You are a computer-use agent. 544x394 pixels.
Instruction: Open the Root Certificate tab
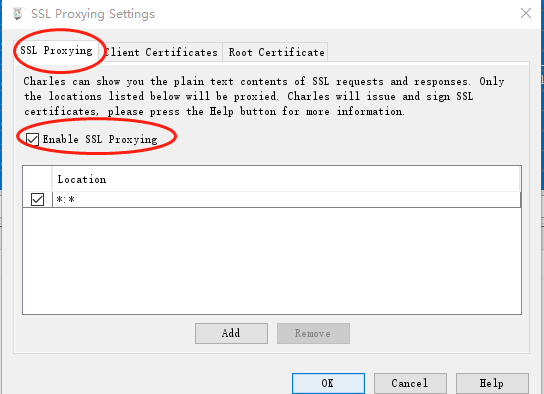point(275,52)
